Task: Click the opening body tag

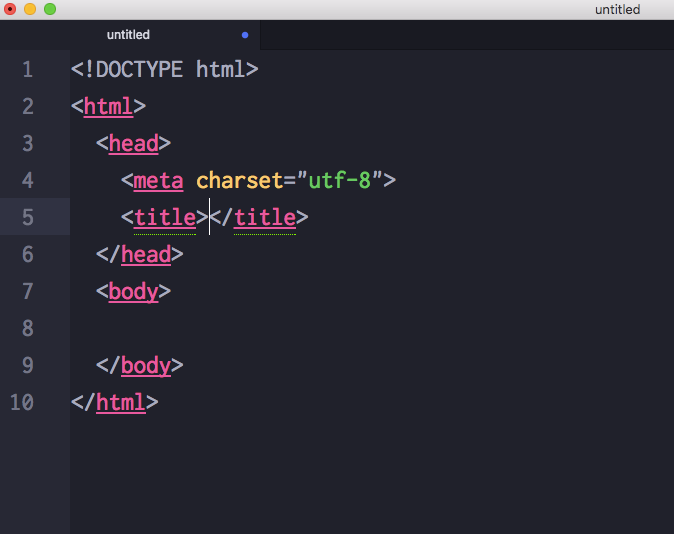Action: coord(133,292)
